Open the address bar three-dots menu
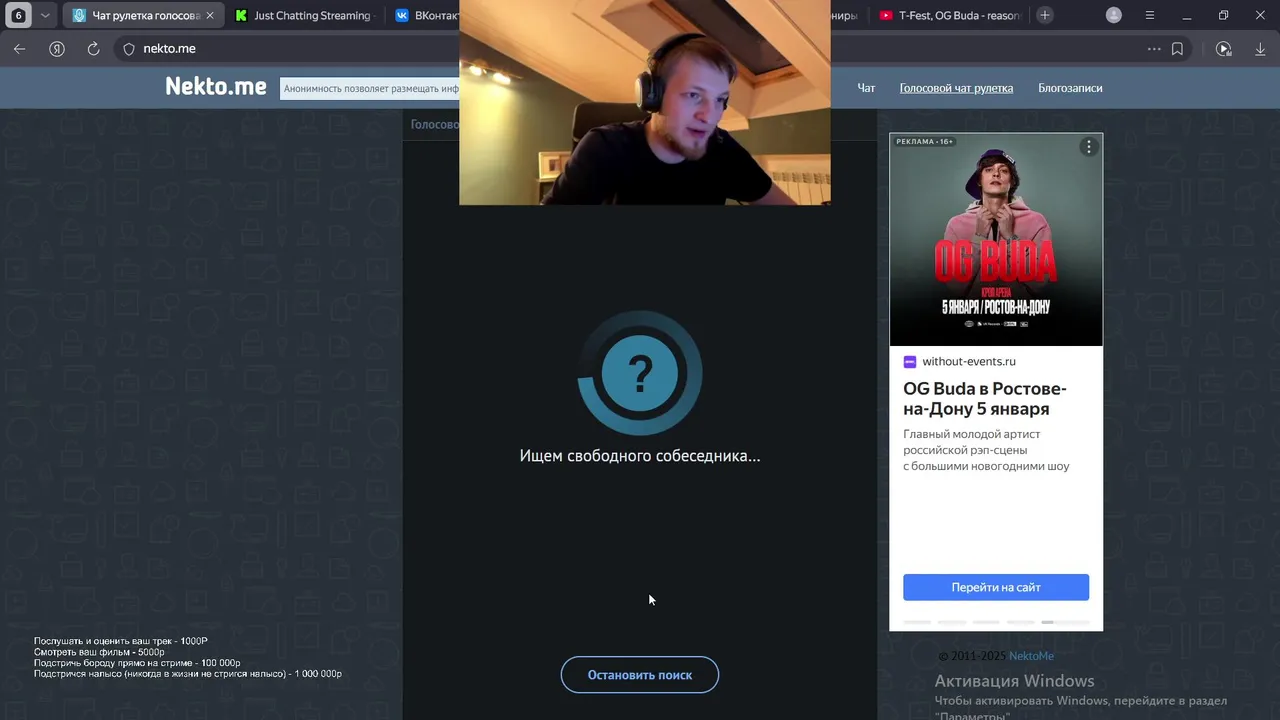1280x720 pixels. coord(1154,48)
